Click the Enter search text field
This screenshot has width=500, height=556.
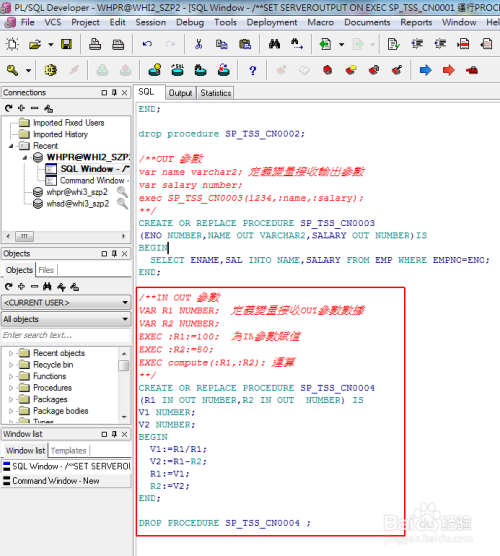coord(66,335)
